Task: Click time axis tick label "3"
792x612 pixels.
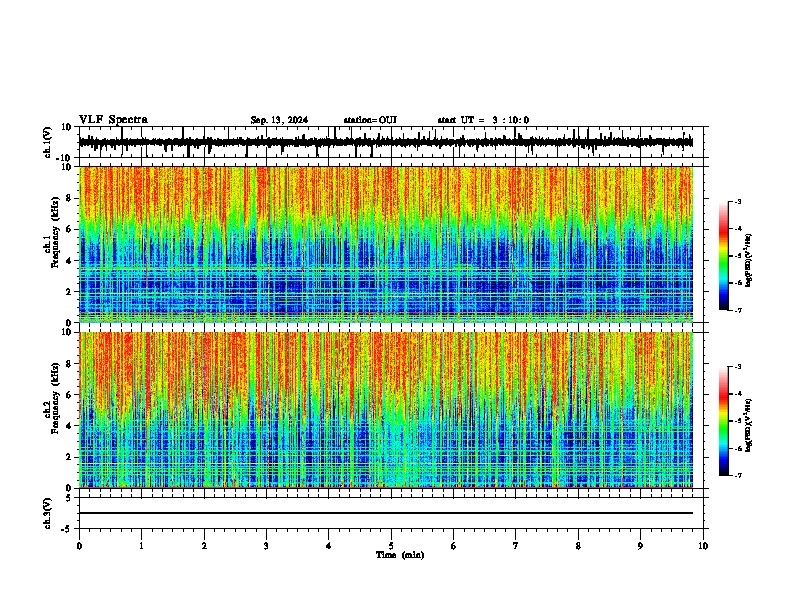Action: [266, 546]
